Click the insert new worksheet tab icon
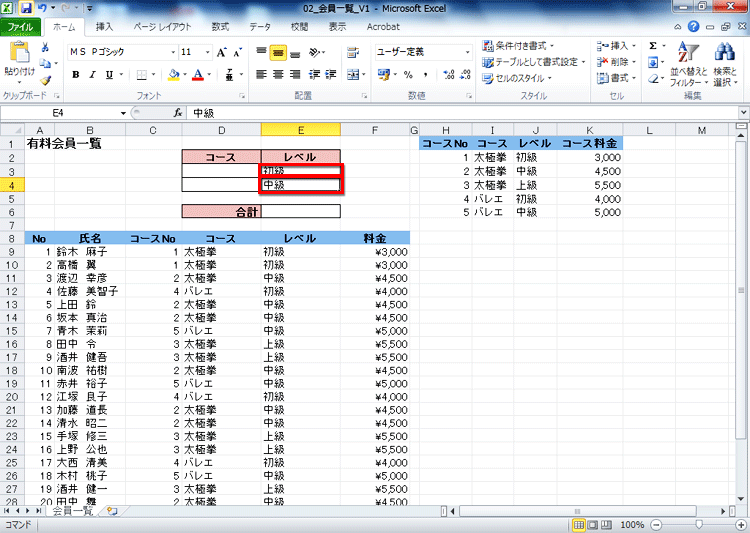 [x=112, y=511]
